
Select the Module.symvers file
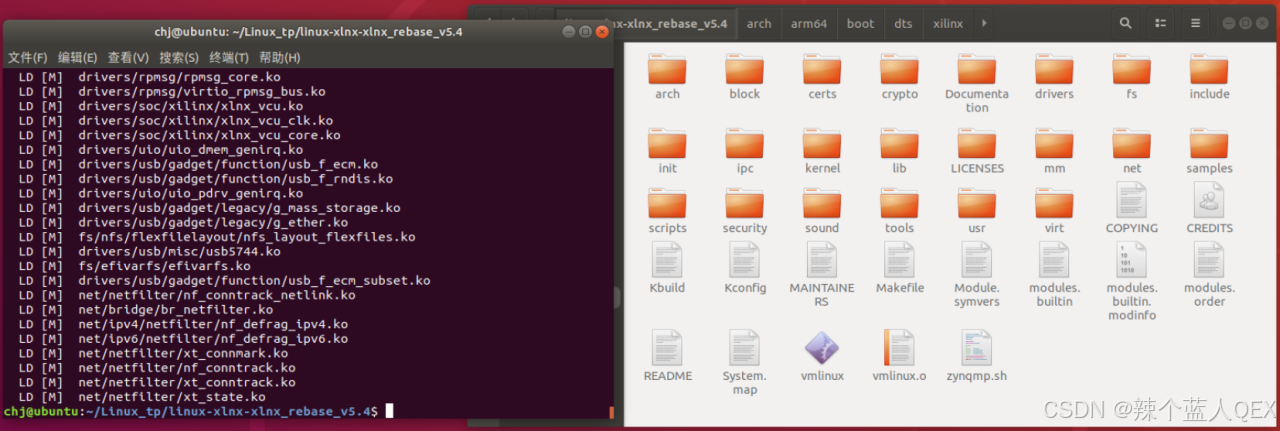[x=977, y=275]
